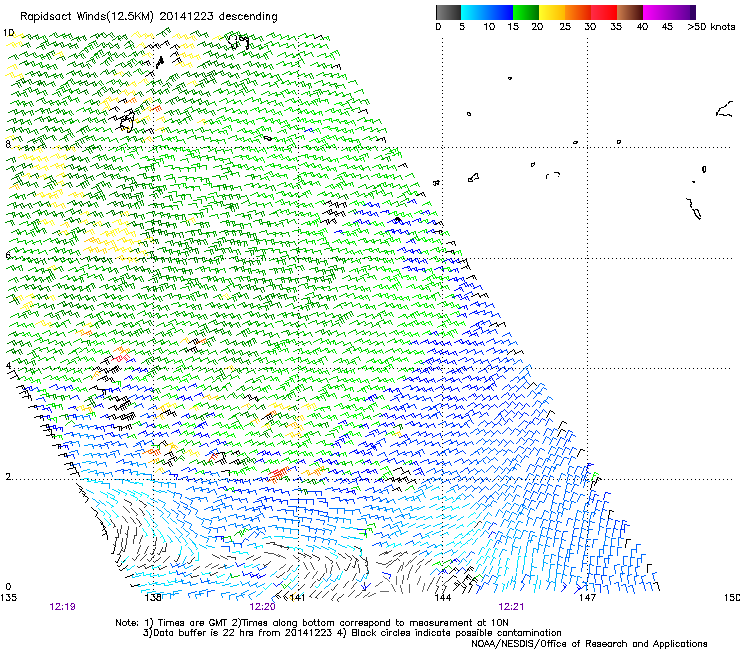
Task: Click the purple time label '12:19'
Action: (62, 607)
